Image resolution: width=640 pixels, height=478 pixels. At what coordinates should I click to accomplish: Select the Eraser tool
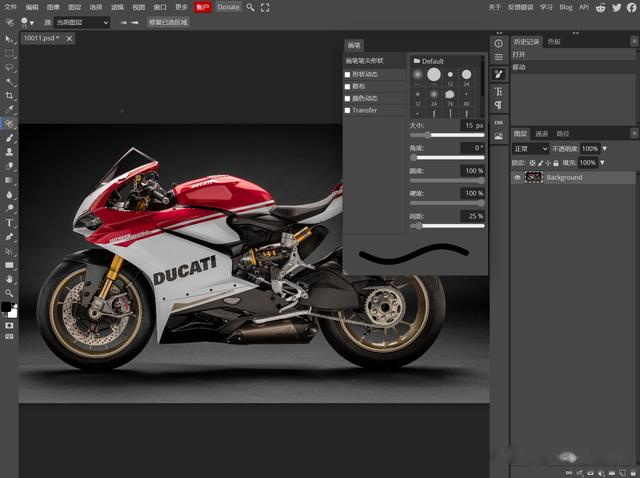[9, 166]
